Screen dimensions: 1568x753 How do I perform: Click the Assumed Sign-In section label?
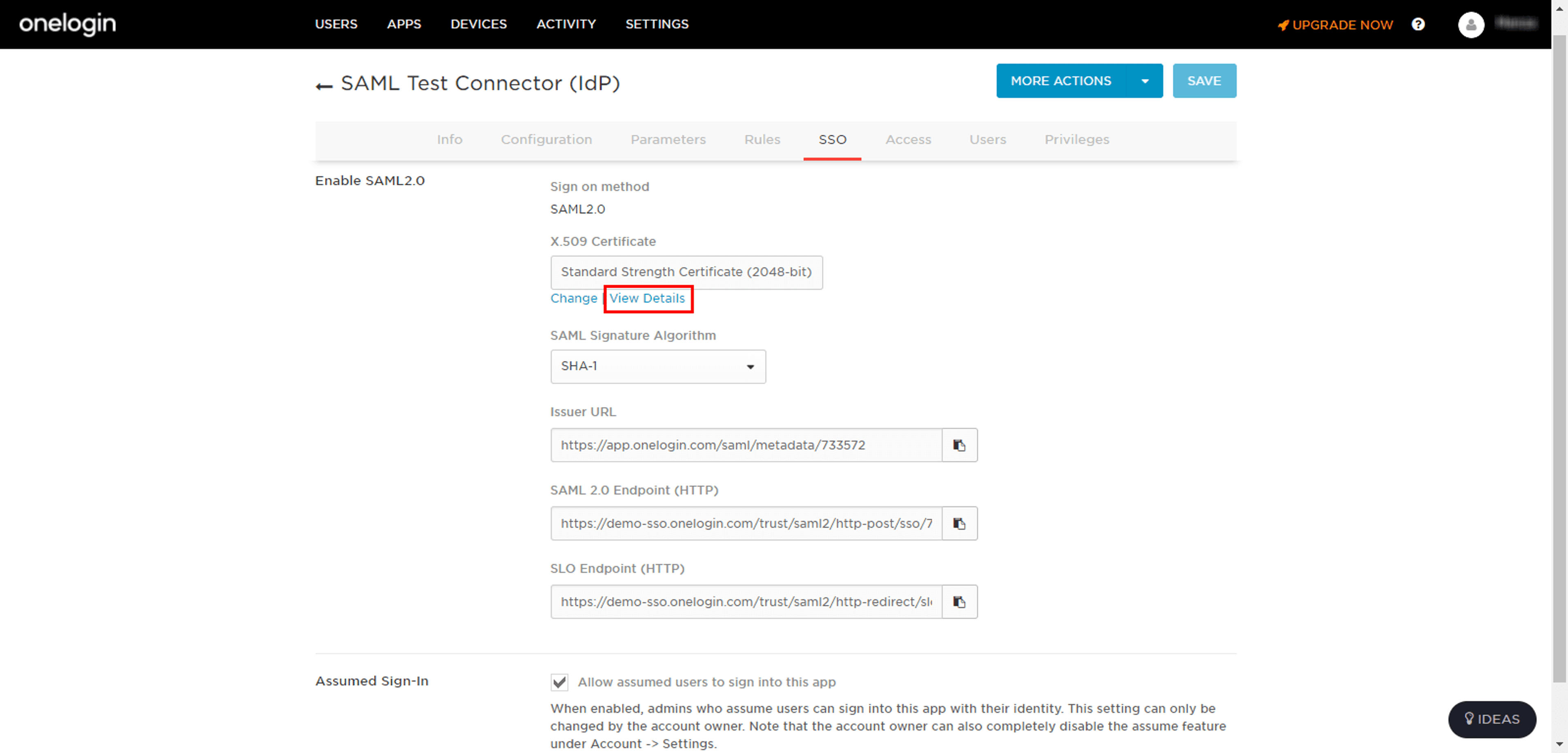(372, 681)
